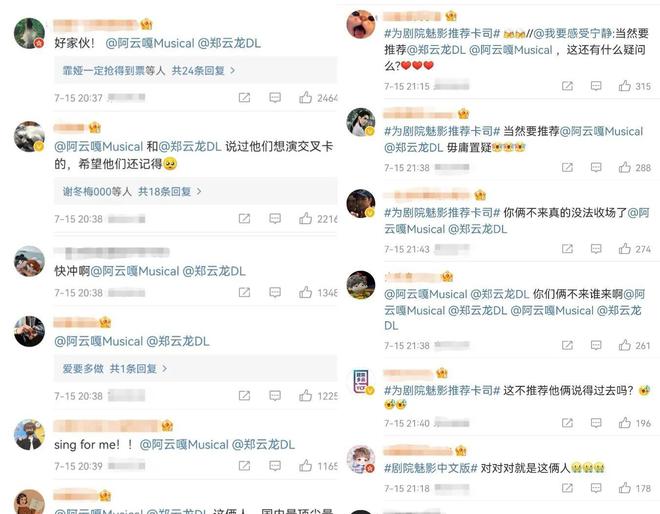Like the sing for me comment
660x514 pixels.
(306, 466)
